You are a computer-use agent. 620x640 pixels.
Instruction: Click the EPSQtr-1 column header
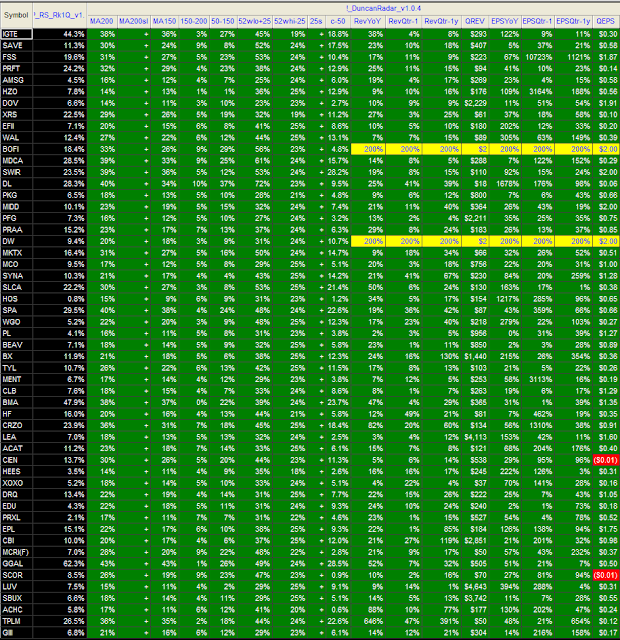pyautogui.click(x=538, y=22)
